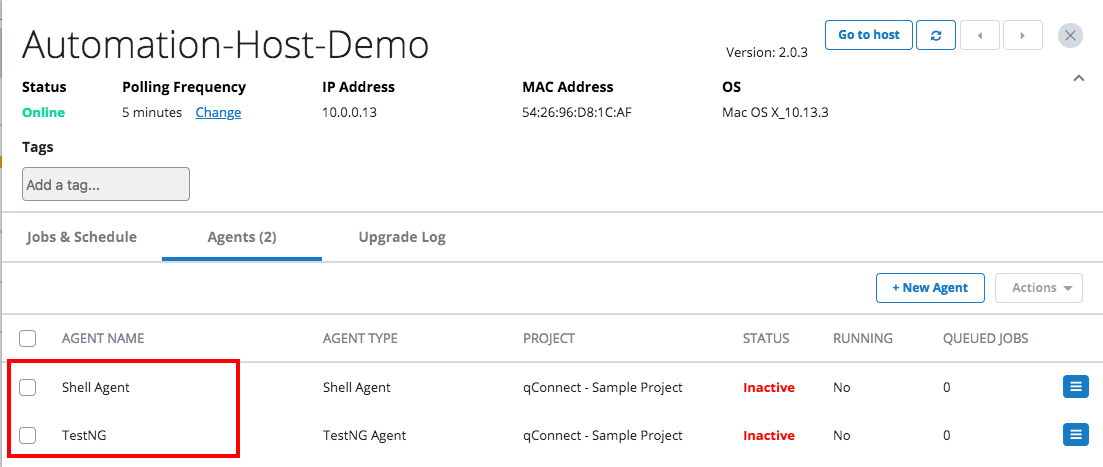Close the host details dialog

[1070, 35]
